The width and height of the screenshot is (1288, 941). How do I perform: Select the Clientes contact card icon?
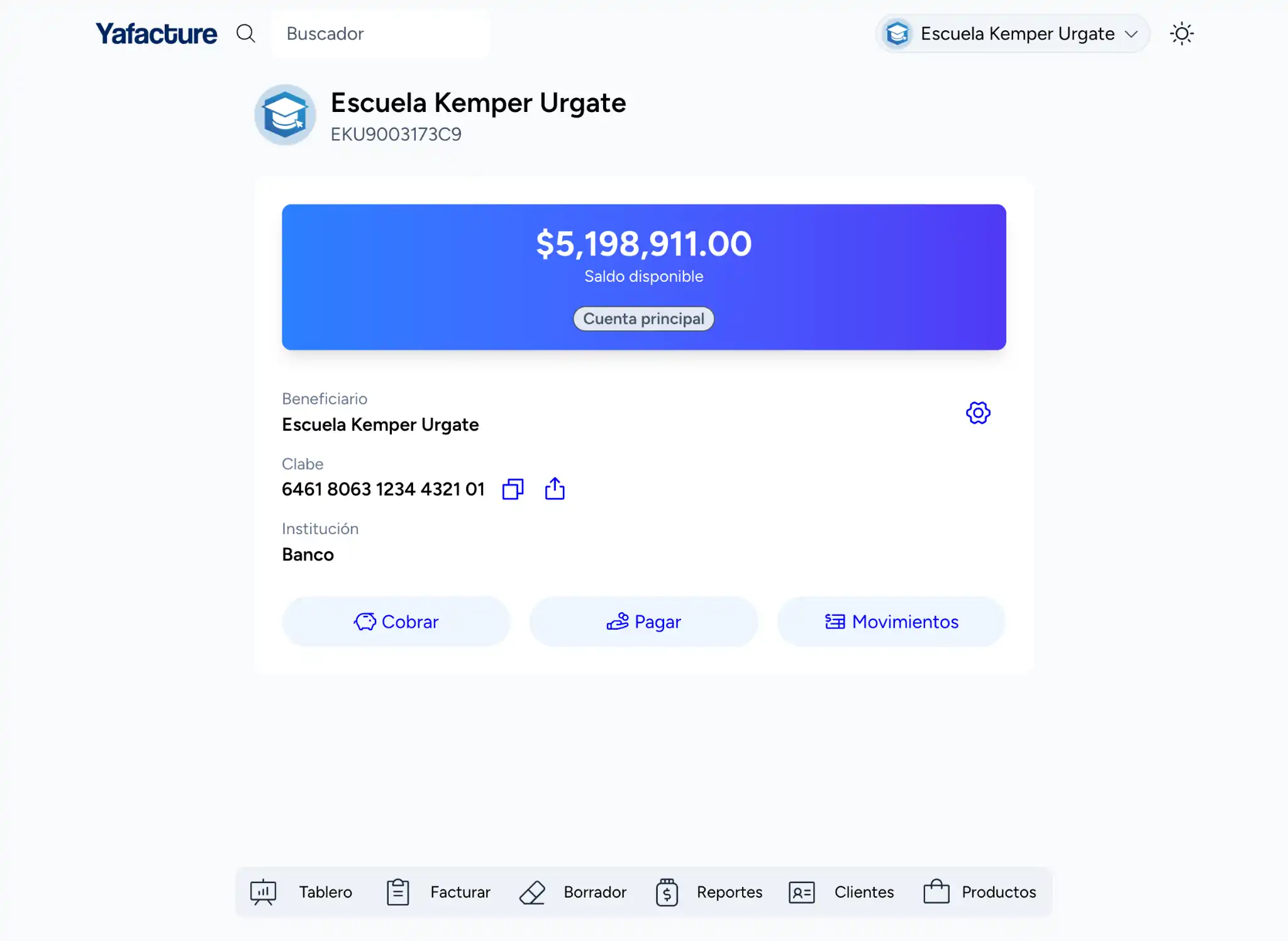pos(801,892)
